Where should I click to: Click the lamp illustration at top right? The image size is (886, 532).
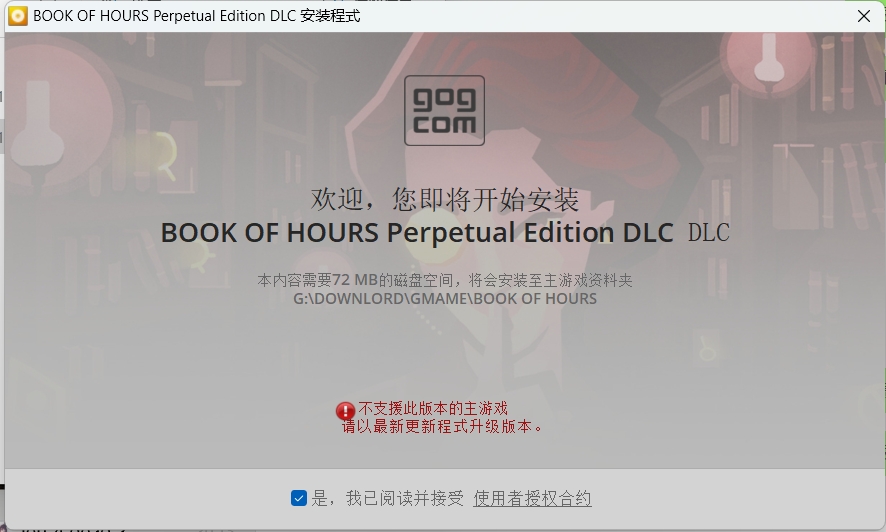pyautogui.click(x=769, y=59)
